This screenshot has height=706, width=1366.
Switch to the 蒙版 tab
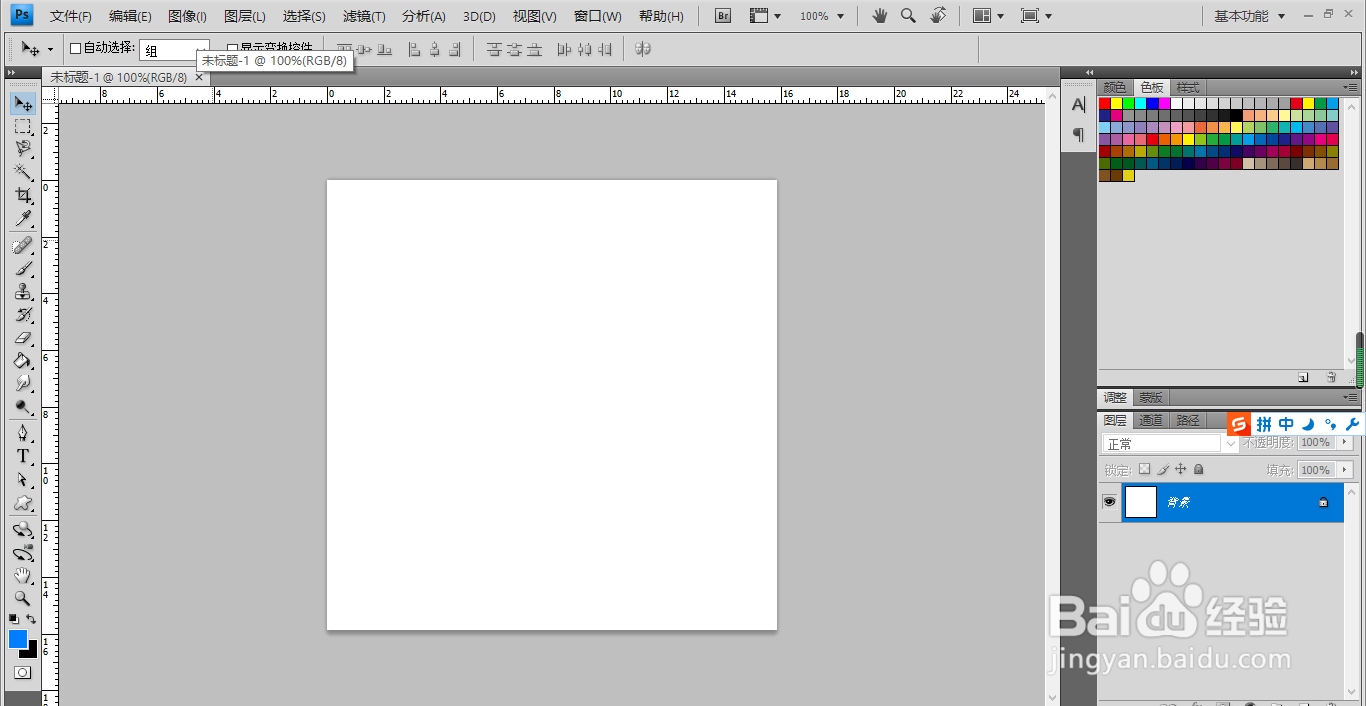(x=1150, y=398)
